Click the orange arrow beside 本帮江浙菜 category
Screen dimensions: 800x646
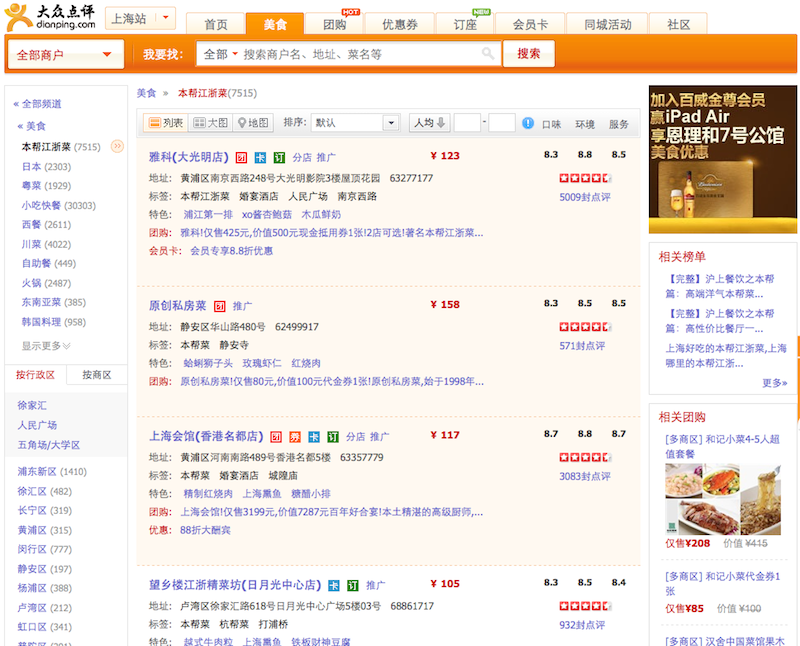click(x=117, y=146)
